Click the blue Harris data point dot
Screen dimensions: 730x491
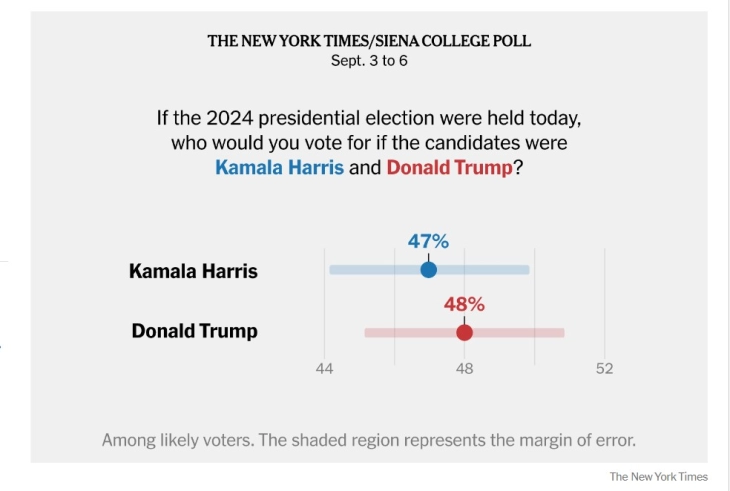coord(428,270)
